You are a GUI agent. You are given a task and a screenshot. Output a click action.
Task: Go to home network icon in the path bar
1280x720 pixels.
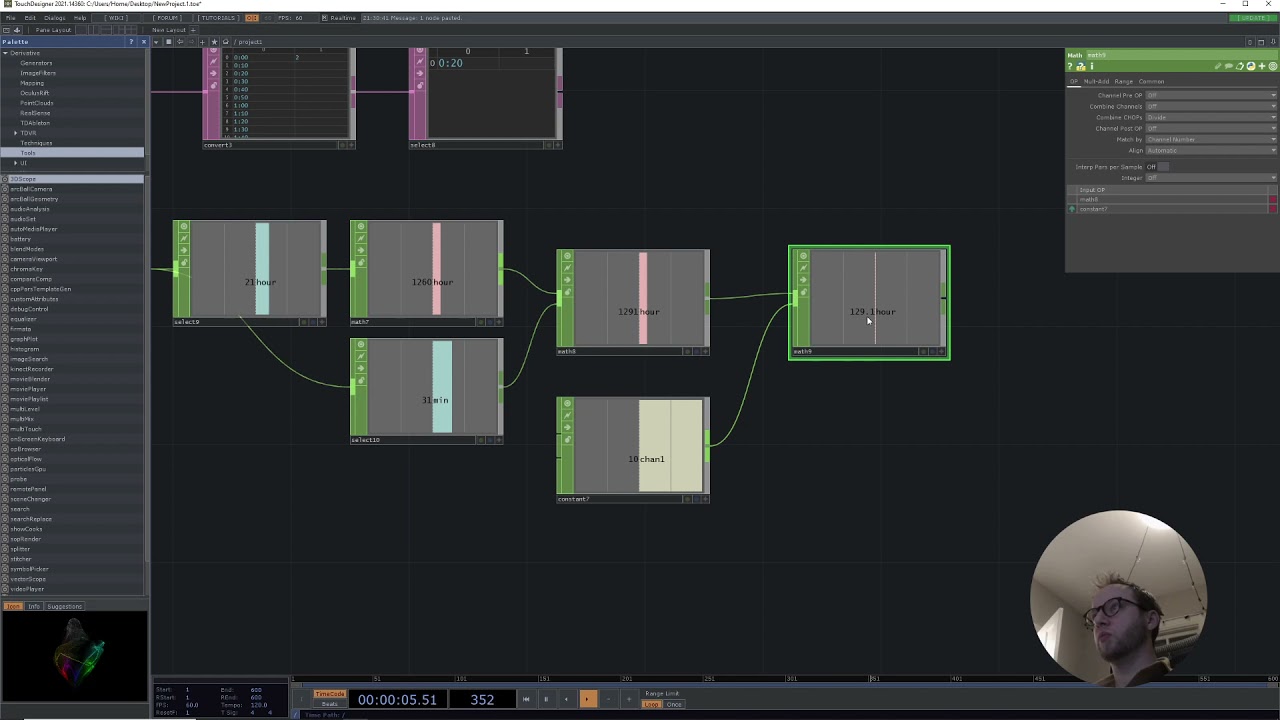(225, 42)
